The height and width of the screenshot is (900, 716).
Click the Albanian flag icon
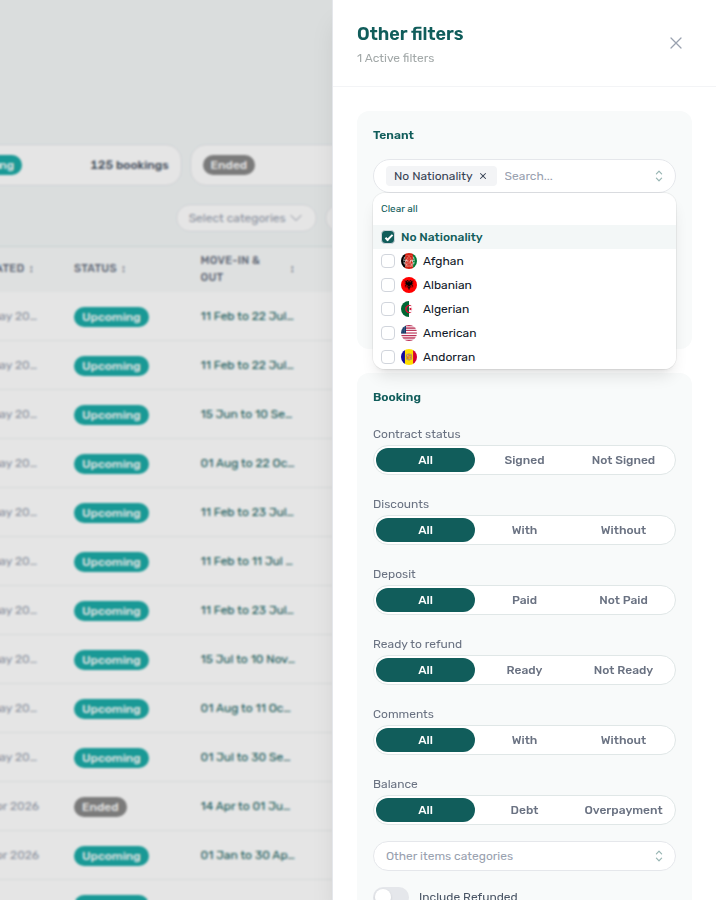coord(409,285)
